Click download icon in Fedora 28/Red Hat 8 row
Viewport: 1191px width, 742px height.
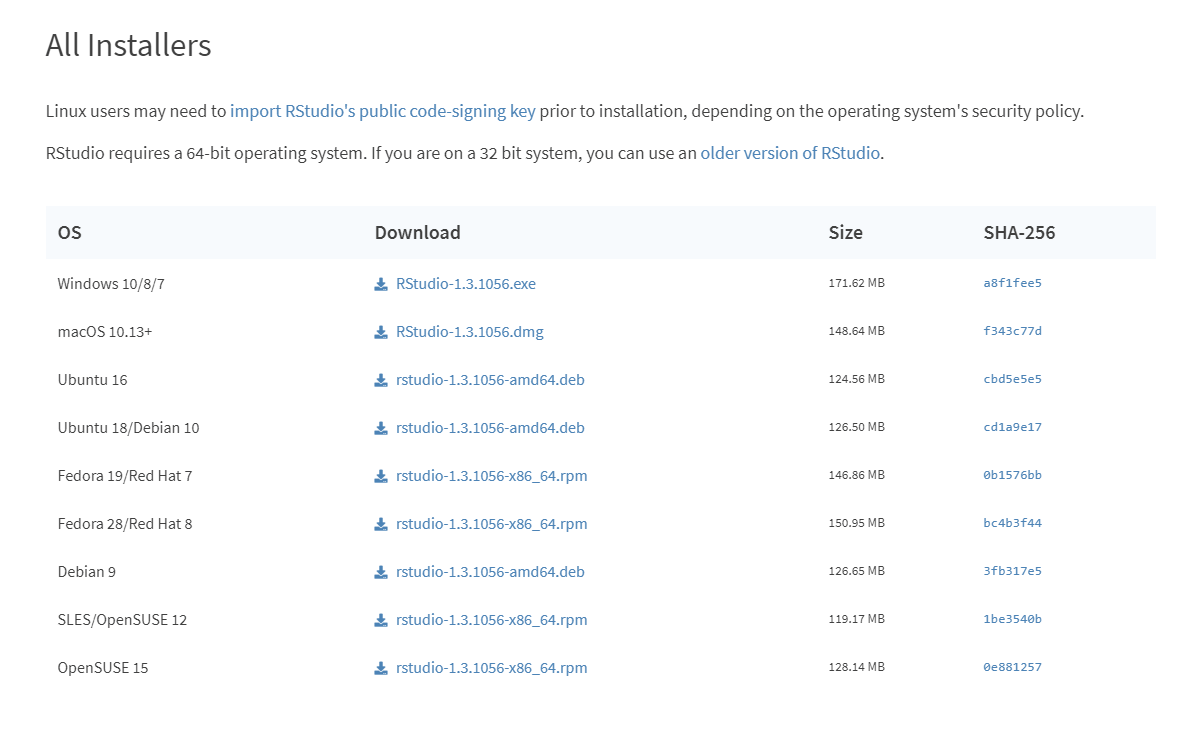coord(381,524)
